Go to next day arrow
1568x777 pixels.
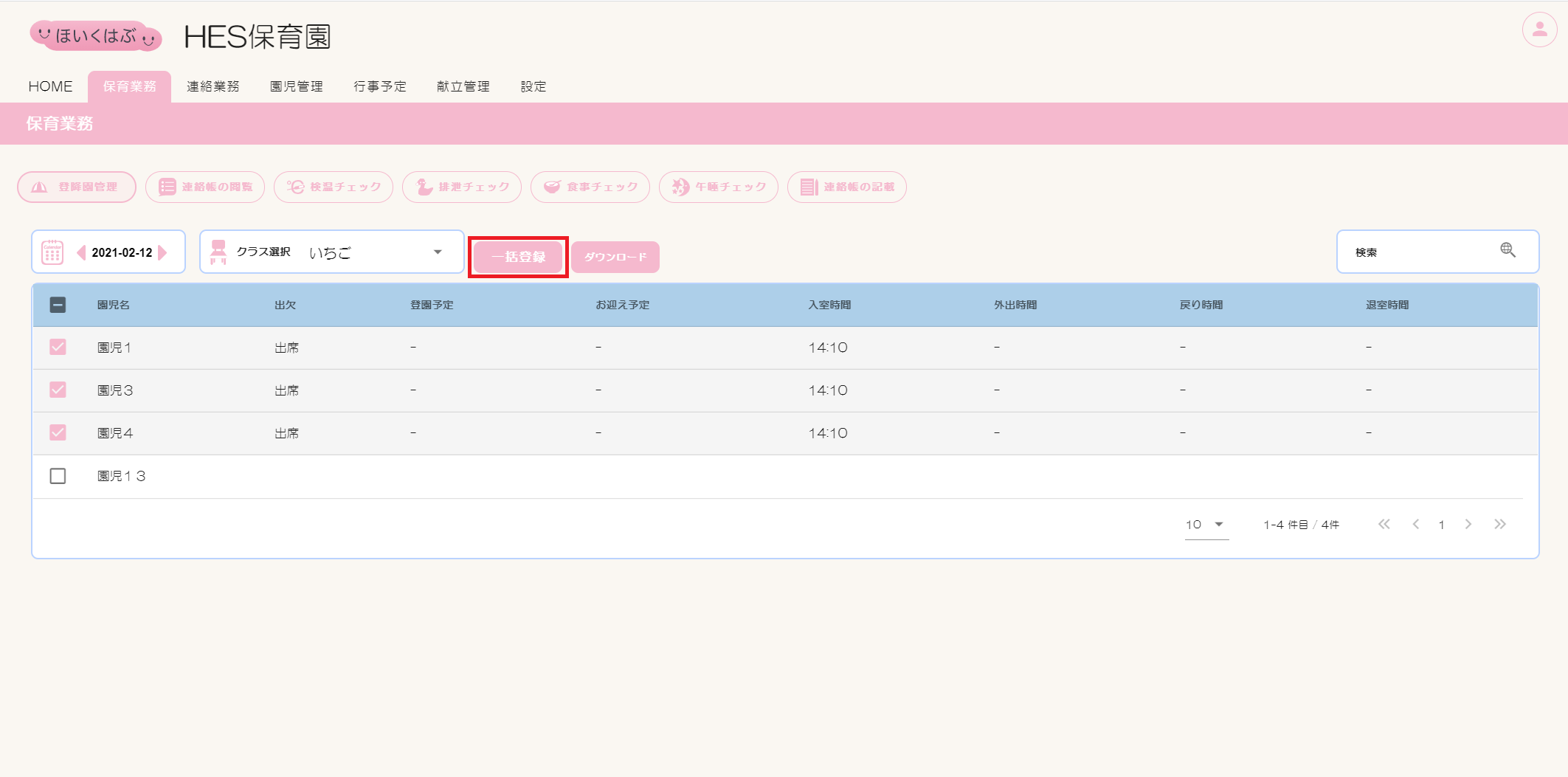click(163, 252)
